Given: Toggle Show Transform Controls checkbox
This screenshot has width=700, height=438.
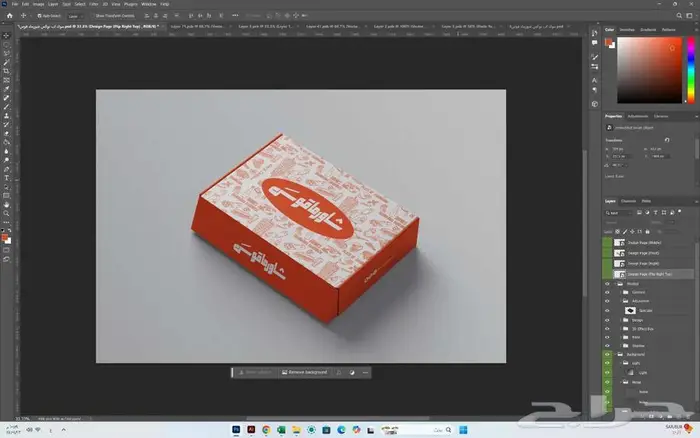Looking at the screenshot, I should tap(92, 16).
